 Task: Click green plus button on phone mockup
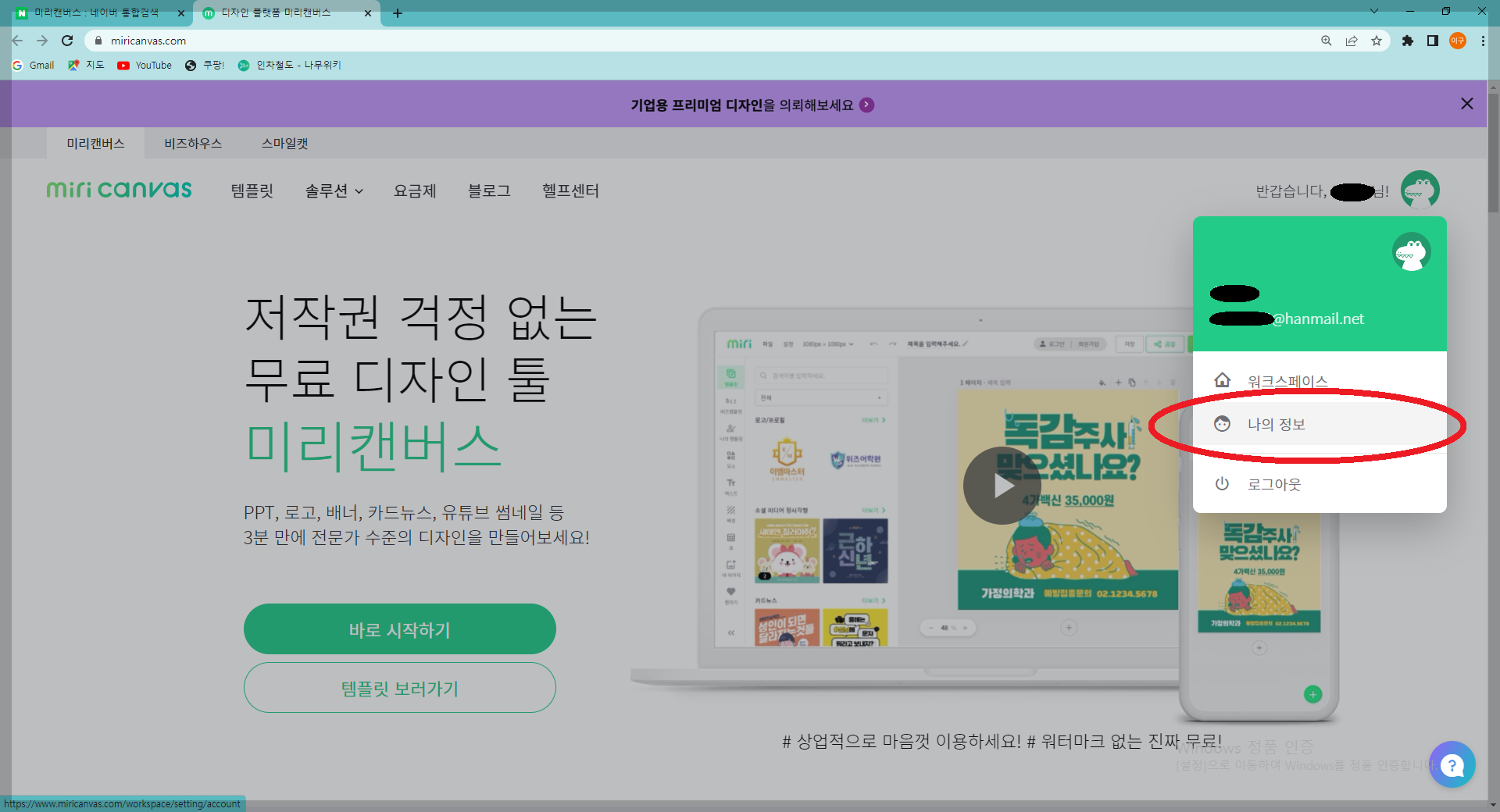pos(1313,694)
